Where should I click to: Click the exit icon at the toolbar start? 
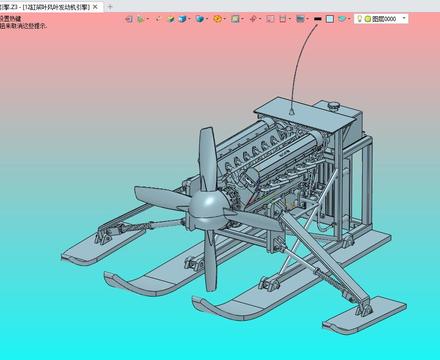click(129, 19)
